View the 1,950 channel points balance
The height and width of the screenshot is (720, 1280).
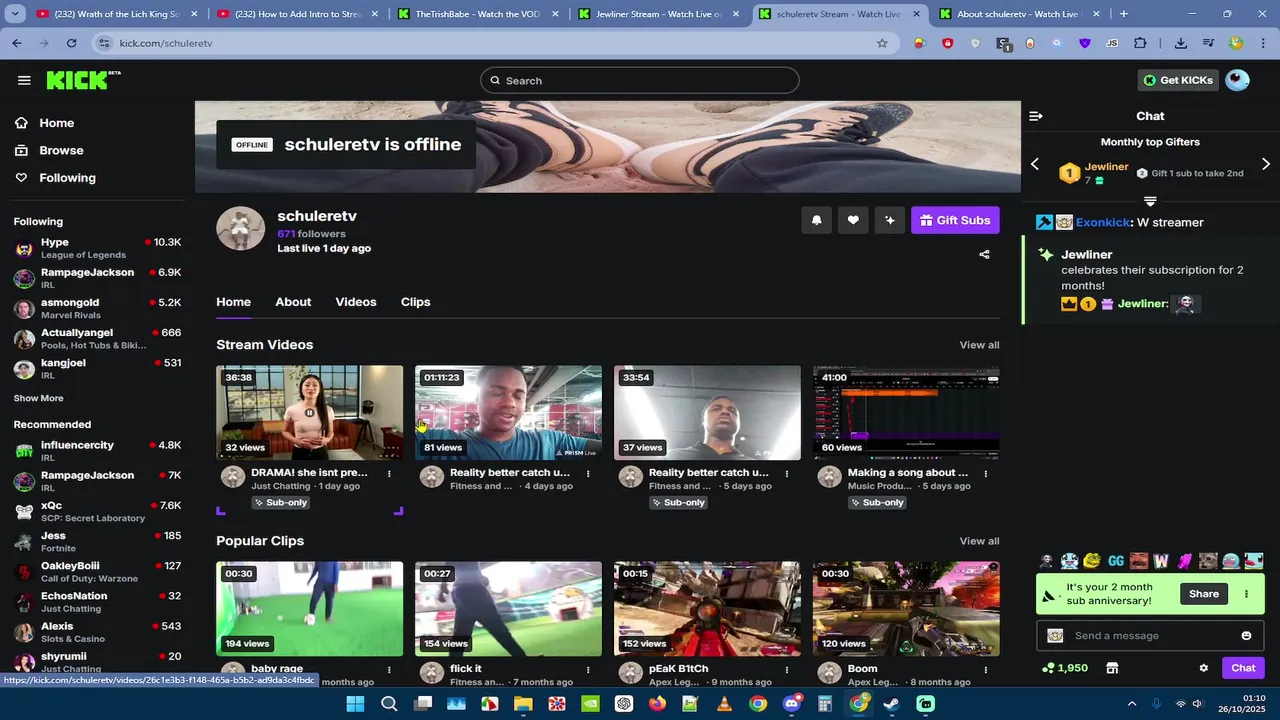pos(1065,668)
